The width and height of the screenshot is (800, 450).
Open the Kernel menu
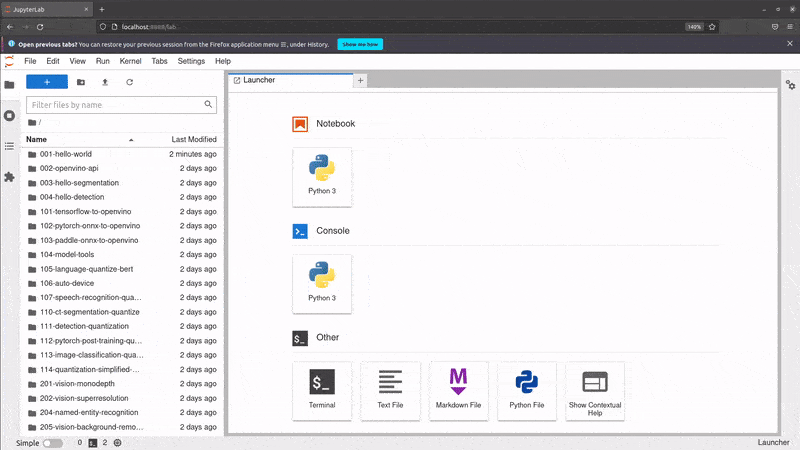coord(130,61)
